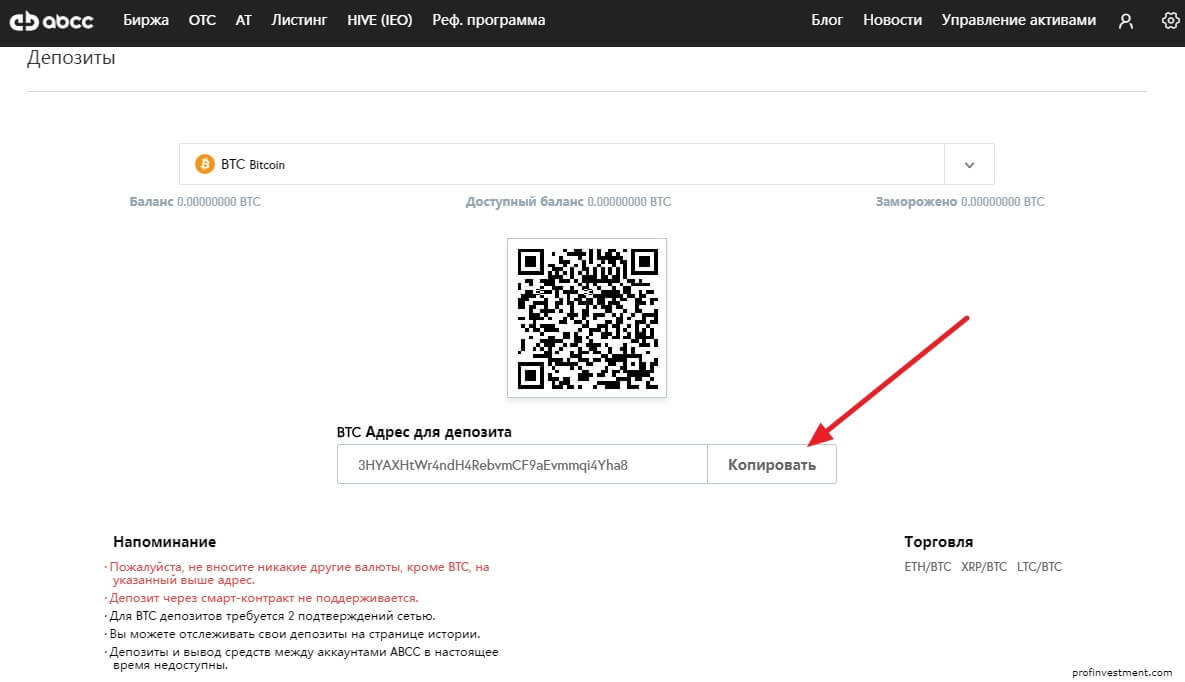The height and width of the screenshot is (682, 1185).
Task: Expand the BTC Bitcoin currency dropdown arrow
Action: coord(969,165)
